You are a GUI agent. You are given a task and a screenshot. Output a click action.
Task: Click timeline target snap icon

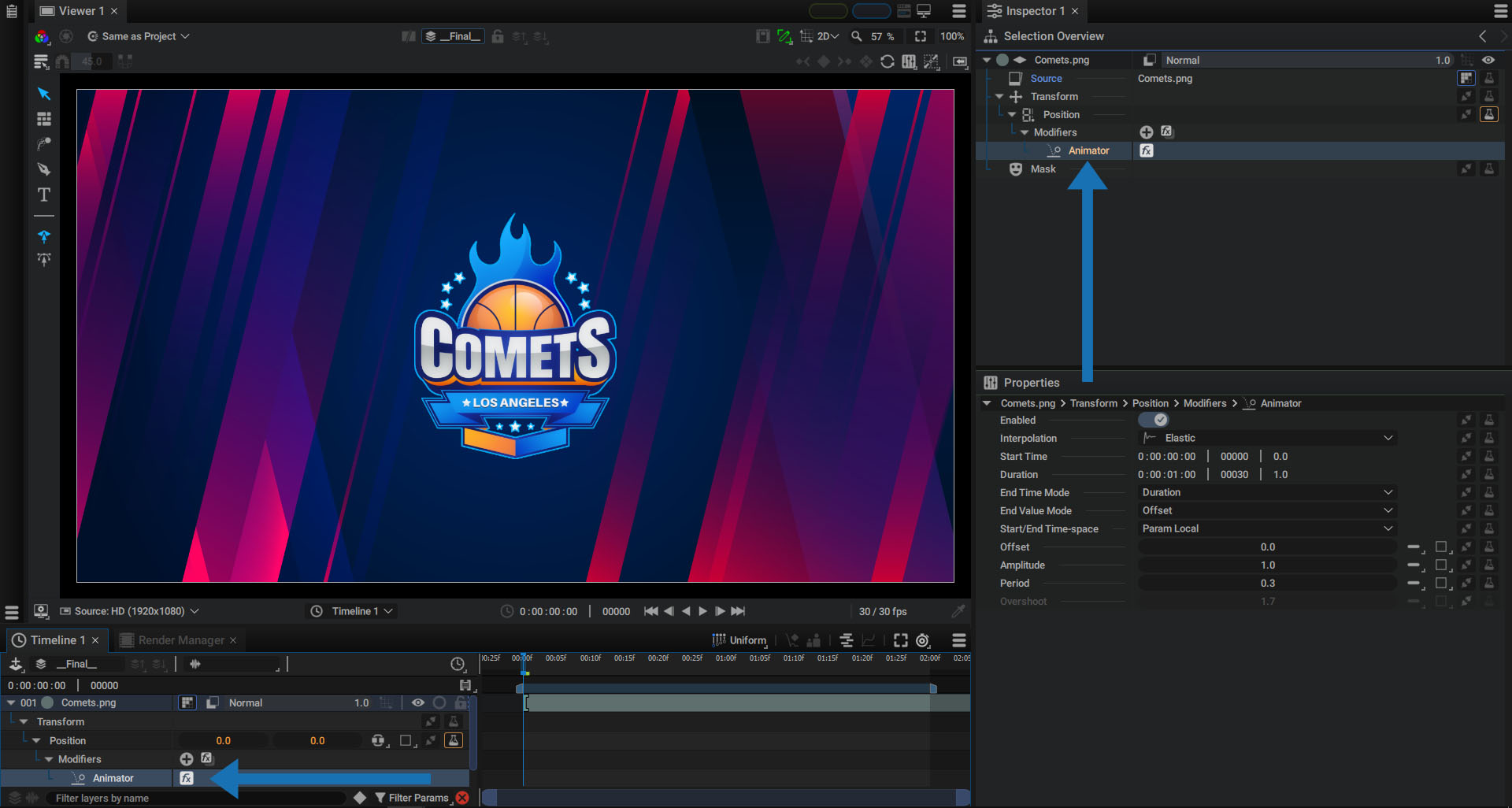click(x=923, y=640)
